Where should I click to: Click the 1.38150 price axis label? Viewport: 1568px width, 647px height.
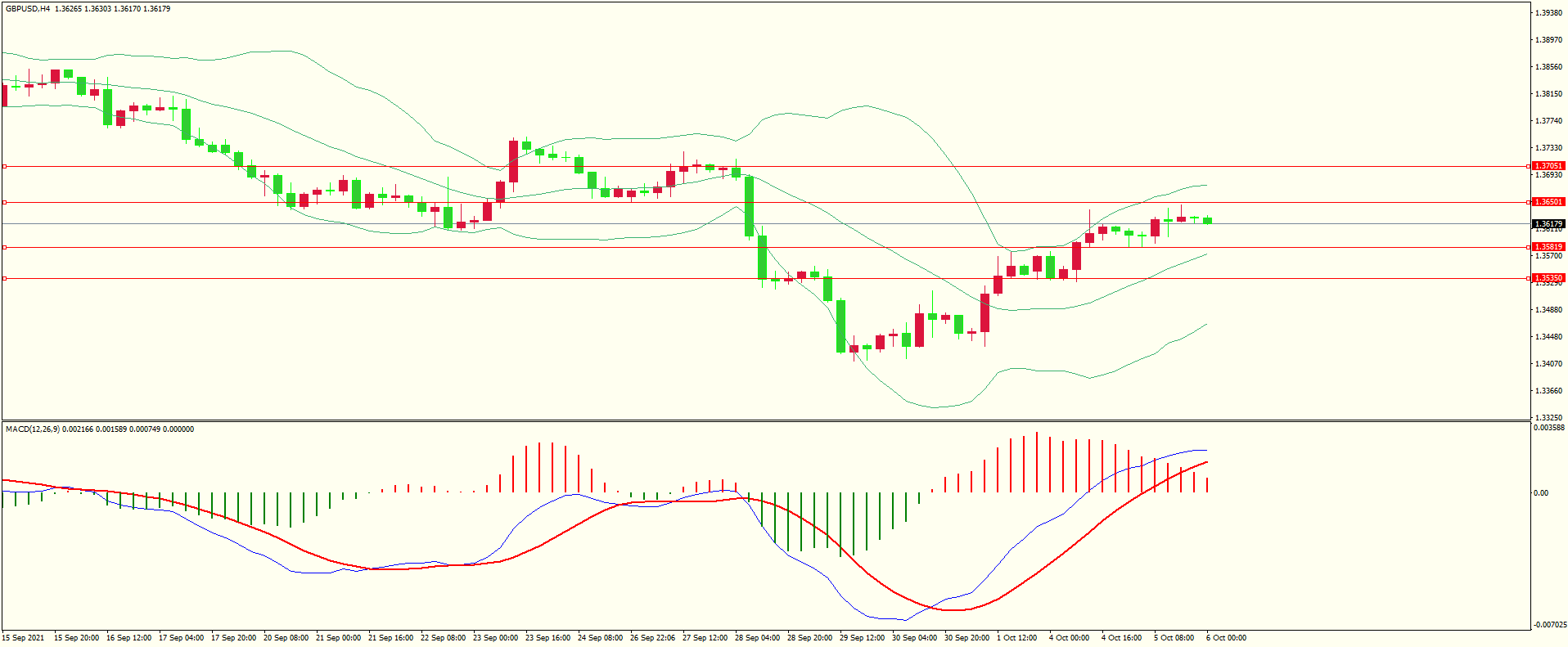[1549, 94]
